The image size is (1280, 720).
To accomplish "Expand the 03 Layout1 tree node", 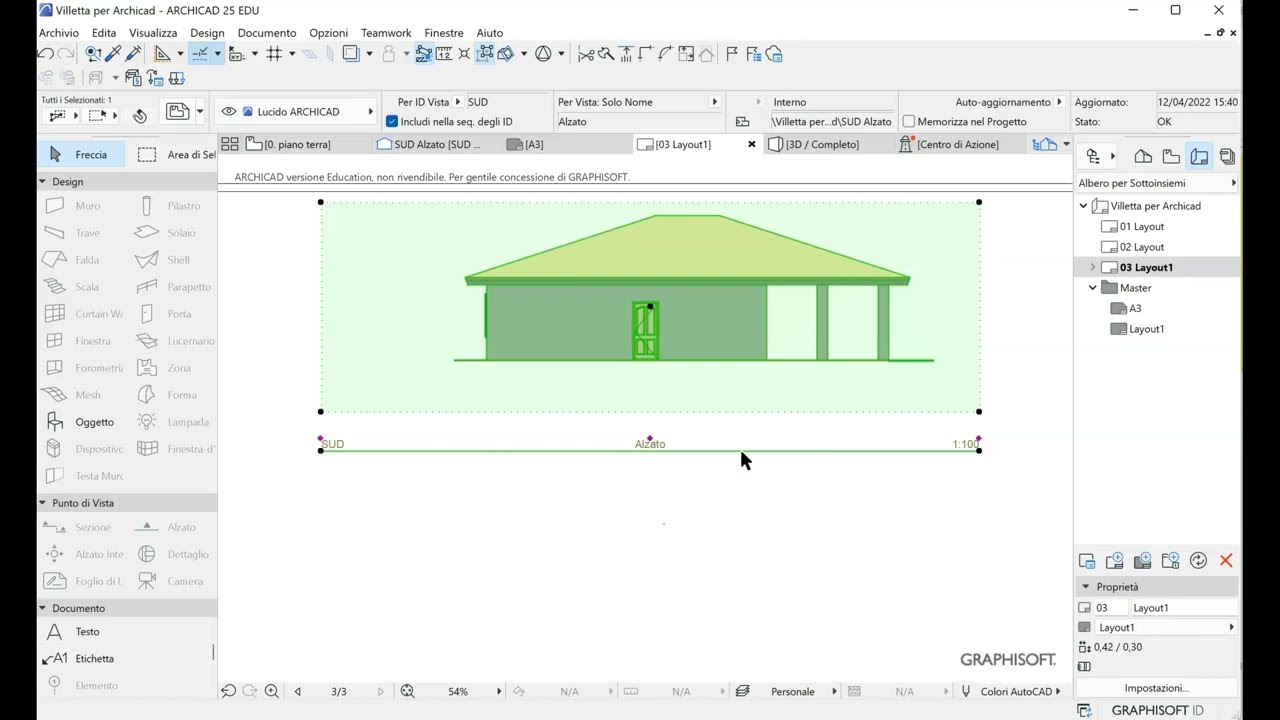I will (x=1092, y=268).
